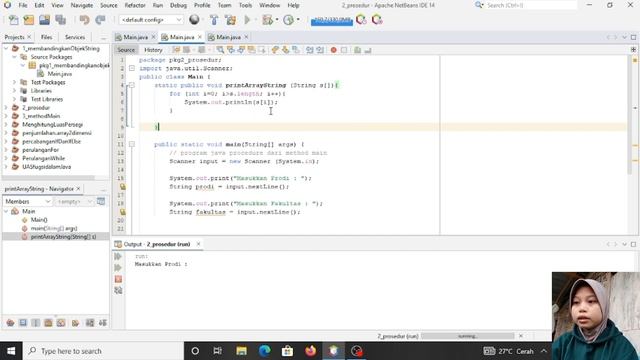Screen dimensions: 640x360
Task: Click the Build Project hammer icon
Action: (x=214, y=20)
